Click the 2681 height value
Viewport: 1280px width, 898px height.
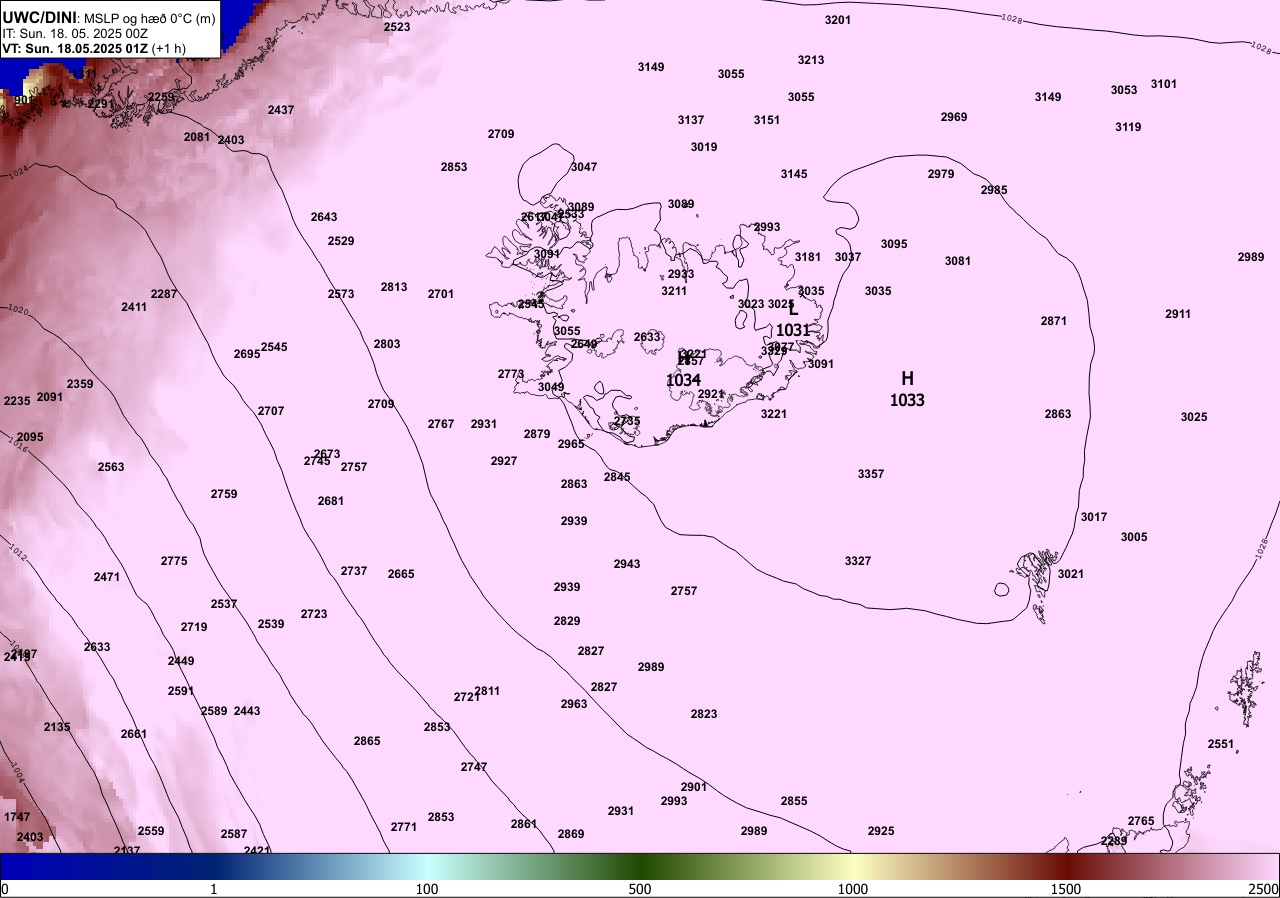(331, 501)
